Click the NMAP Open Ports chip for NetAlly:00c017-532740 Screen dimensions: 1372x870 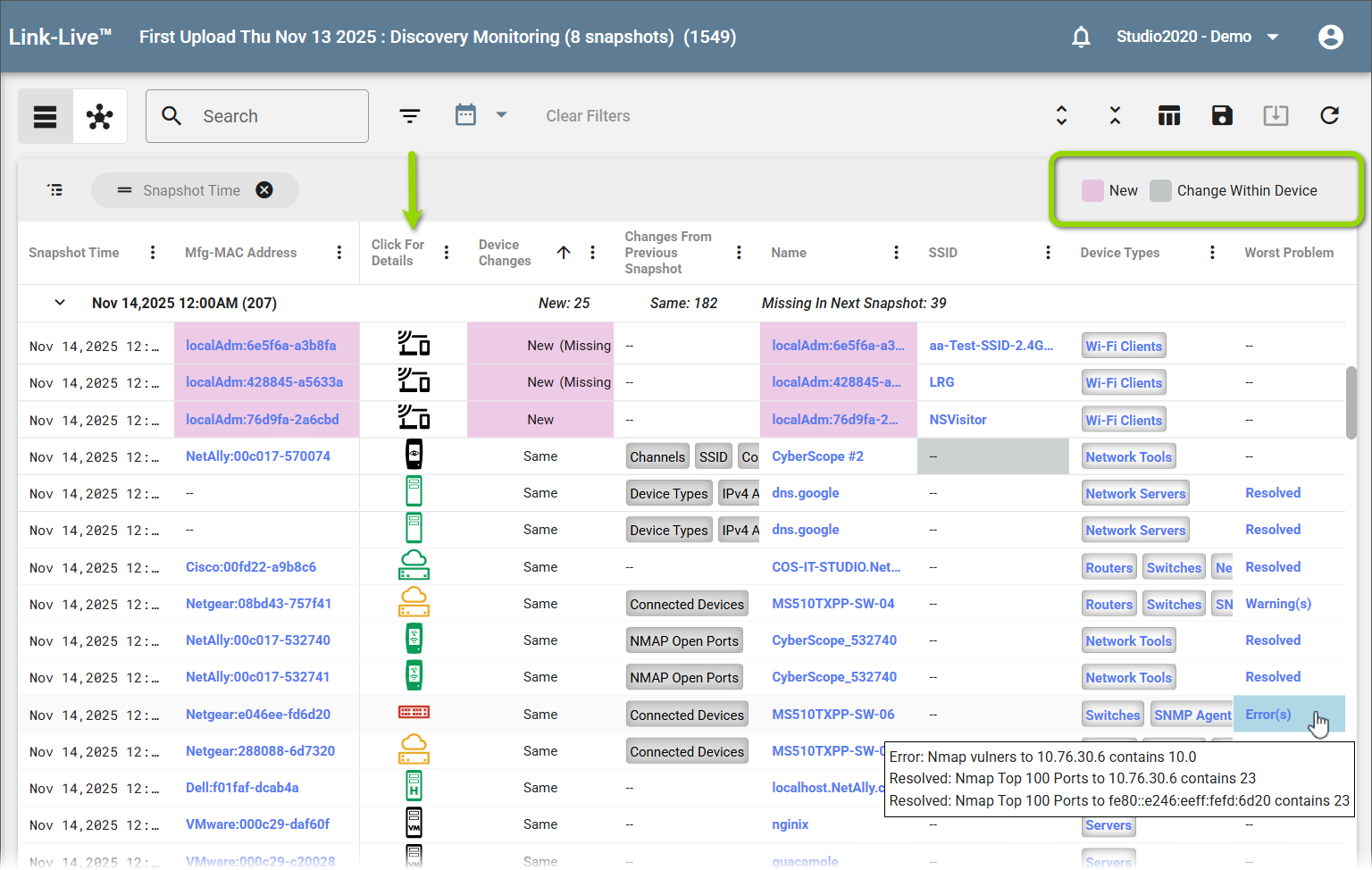tap(684, 640)
